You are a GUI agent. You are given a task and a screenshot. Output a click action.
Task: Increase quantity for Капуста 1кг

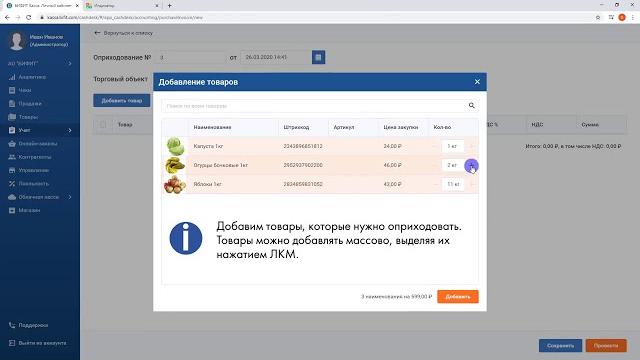pos(472,146)
